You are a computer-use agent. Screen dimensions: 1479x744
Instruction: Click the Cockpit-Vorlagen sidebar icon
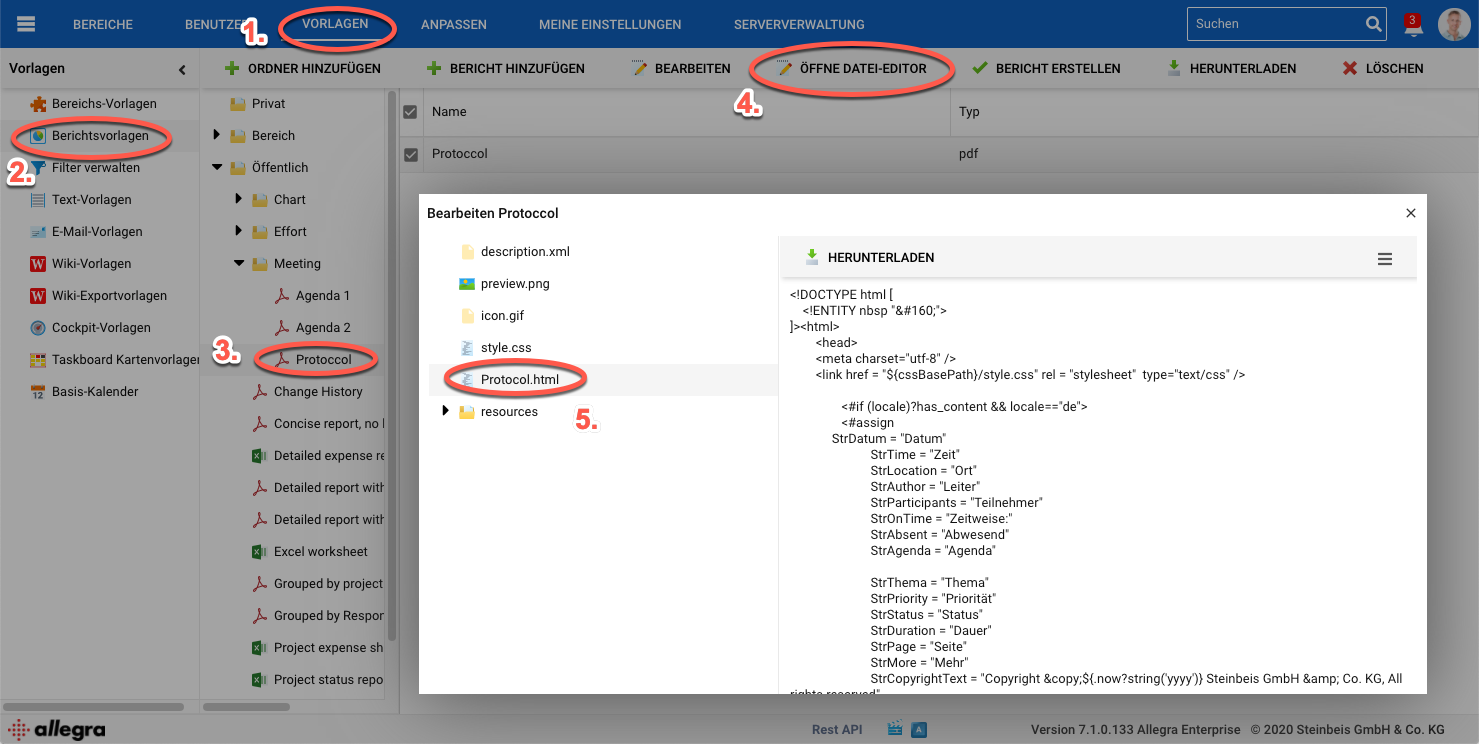[38, 328]
